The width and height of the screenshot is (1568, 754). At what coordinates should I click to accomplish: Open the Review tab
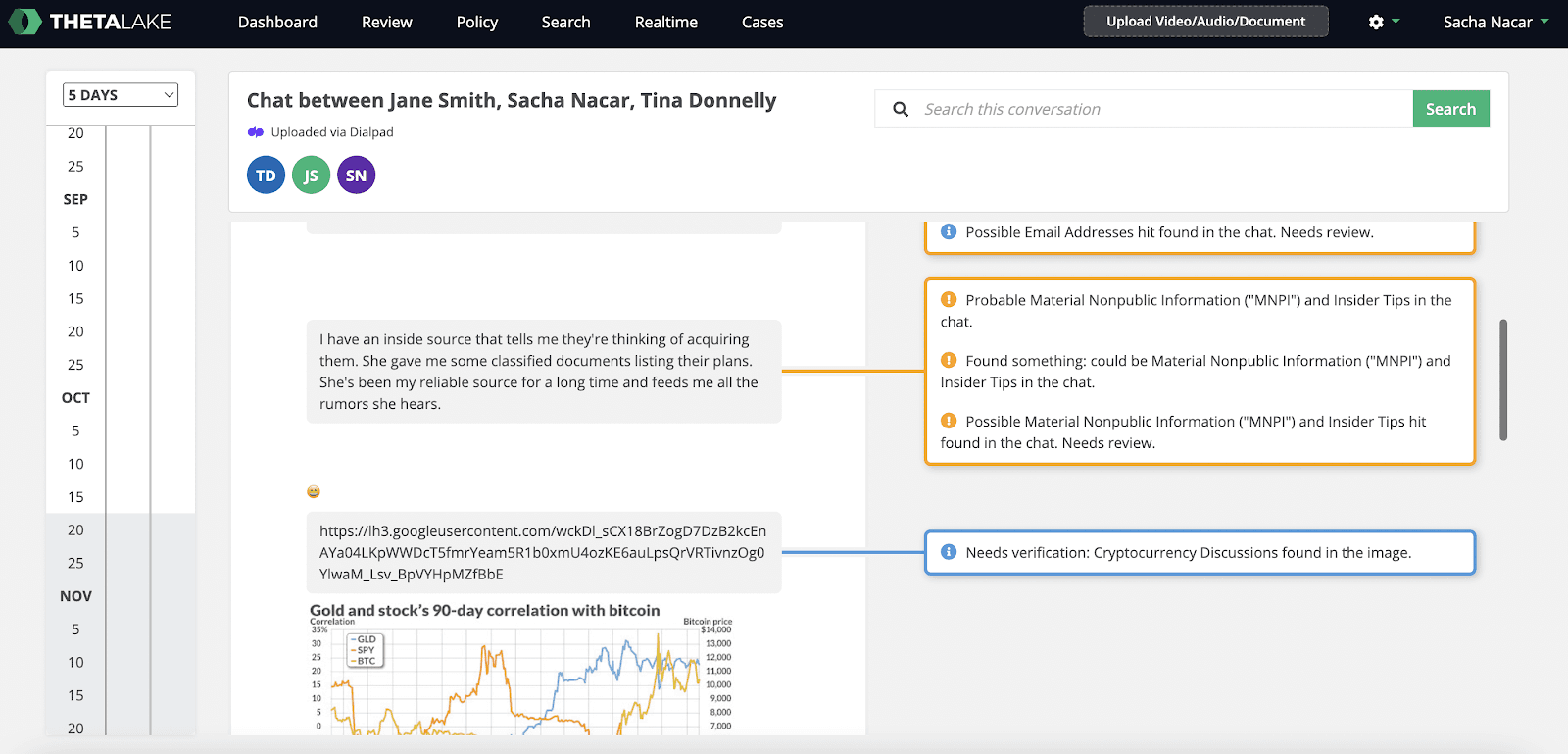pyautogui.click(x=386, y=22)
